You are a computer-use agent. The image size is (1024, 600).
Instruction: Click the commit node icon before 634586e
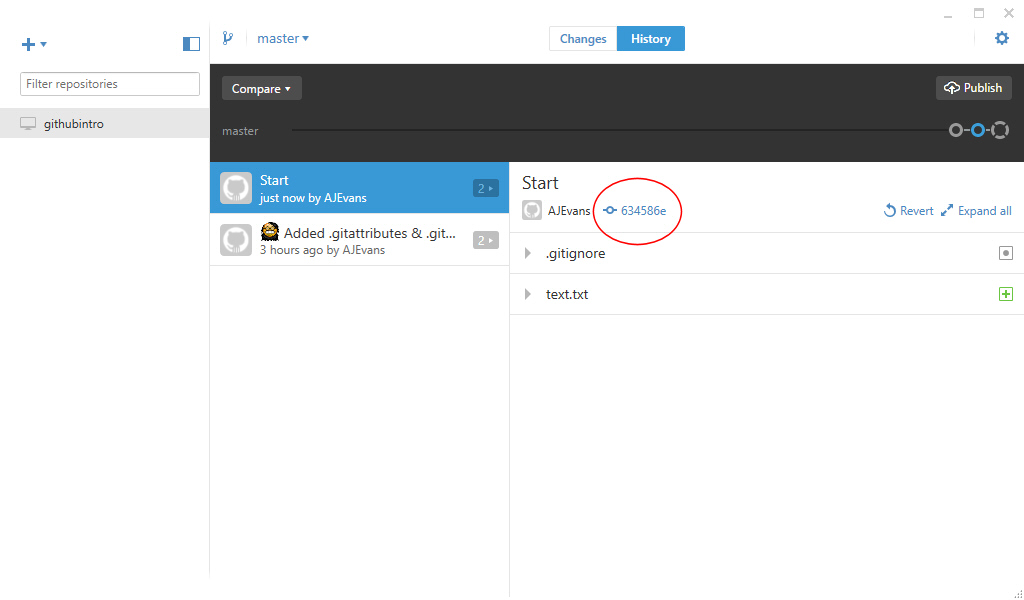[609, 210]
